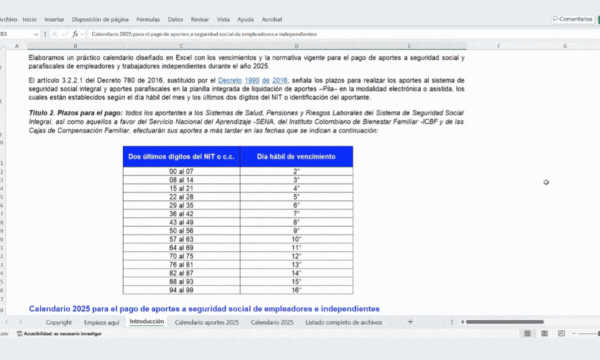Click the select-all corner triangle
Viewport: 600px width, 360px height.
click(3, 46)
